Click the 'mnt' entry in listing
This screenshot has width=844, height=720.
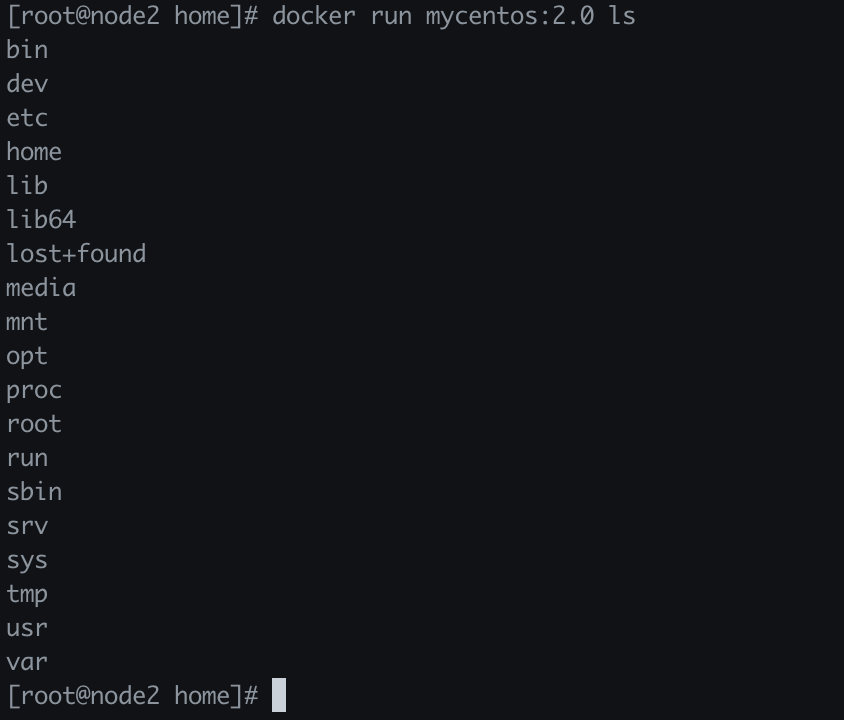pyautogui.click(x=27, y=322)
